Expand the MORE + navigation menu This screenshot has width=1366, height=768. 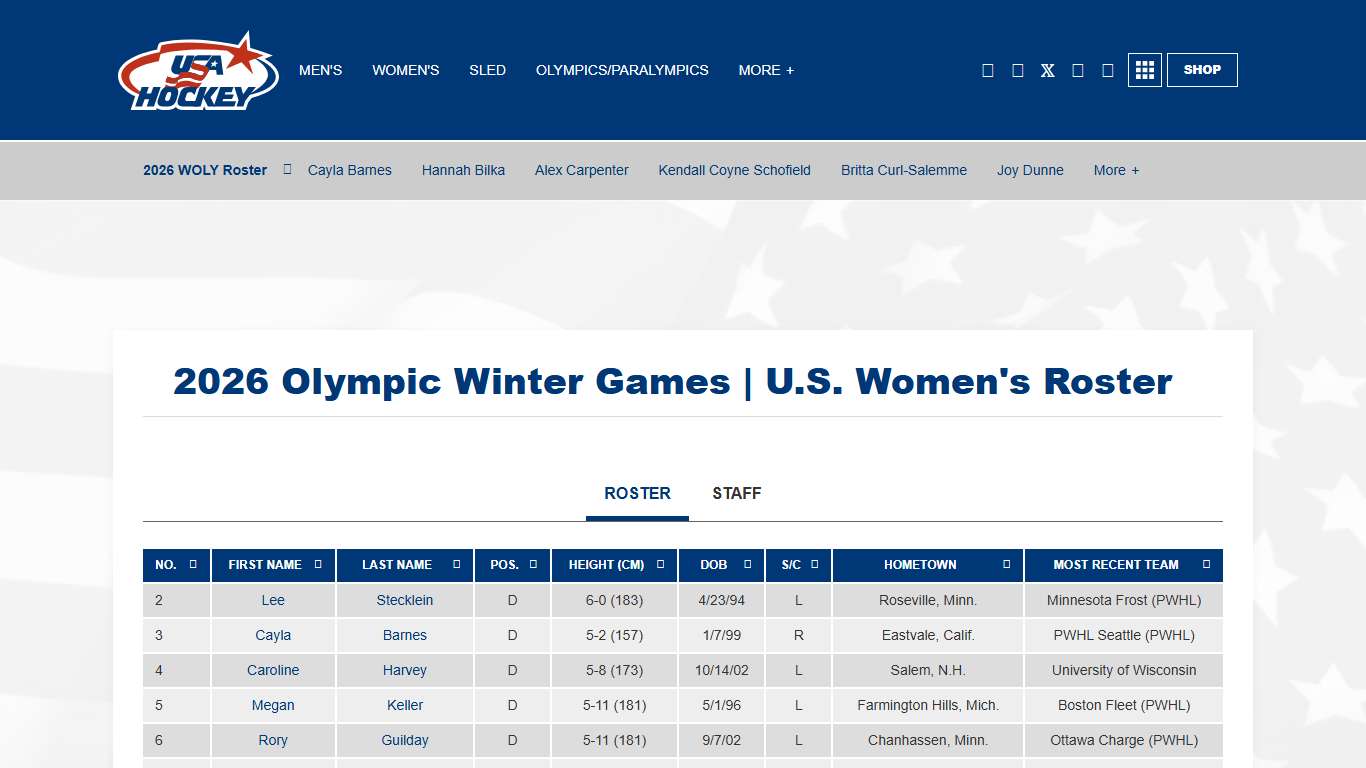click(x=766, y=70)
